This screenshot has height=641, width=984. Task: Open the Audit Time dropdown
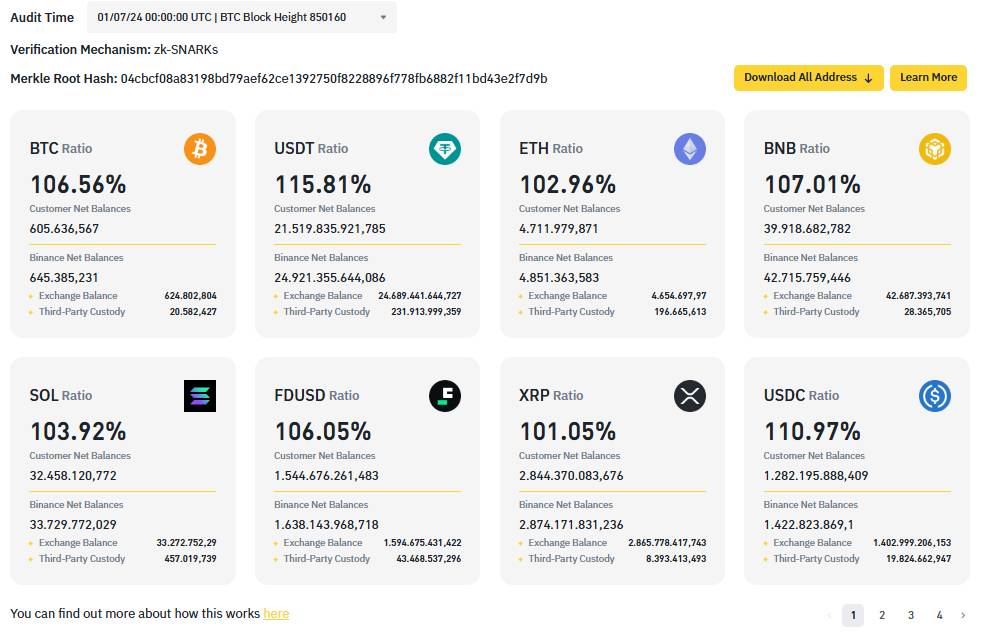(x=242, y=17)
